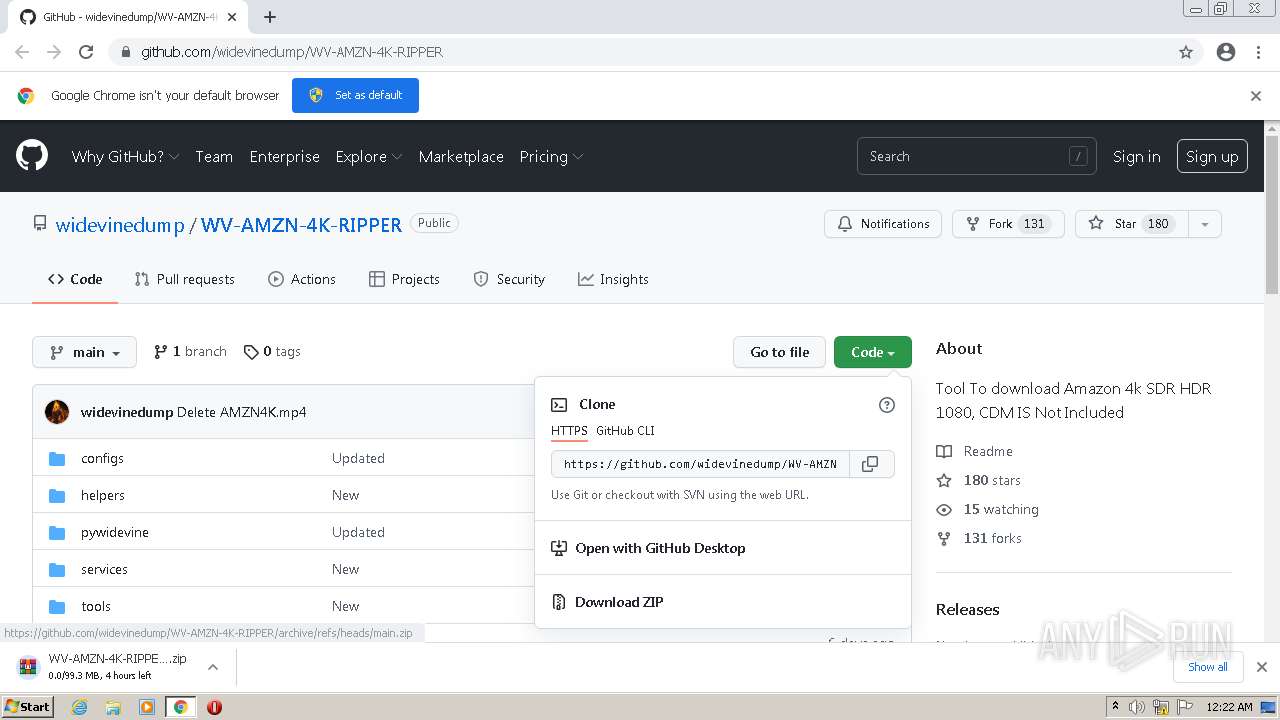Switch to the Pull requests tab

coord(185,279)
